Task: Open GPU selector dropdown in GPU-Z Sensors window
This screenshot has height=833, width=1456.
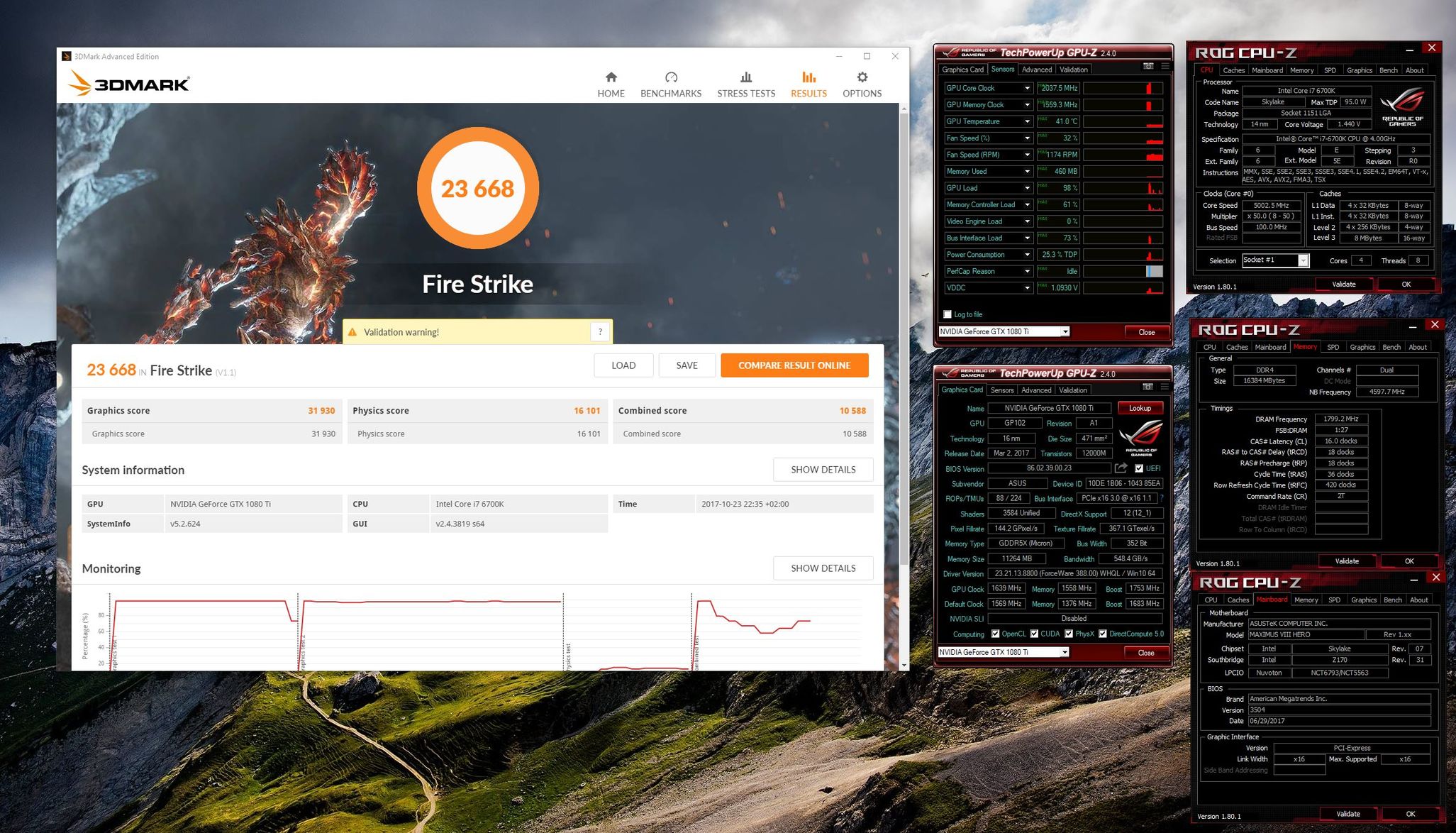Action: [x=1065, y=331]
